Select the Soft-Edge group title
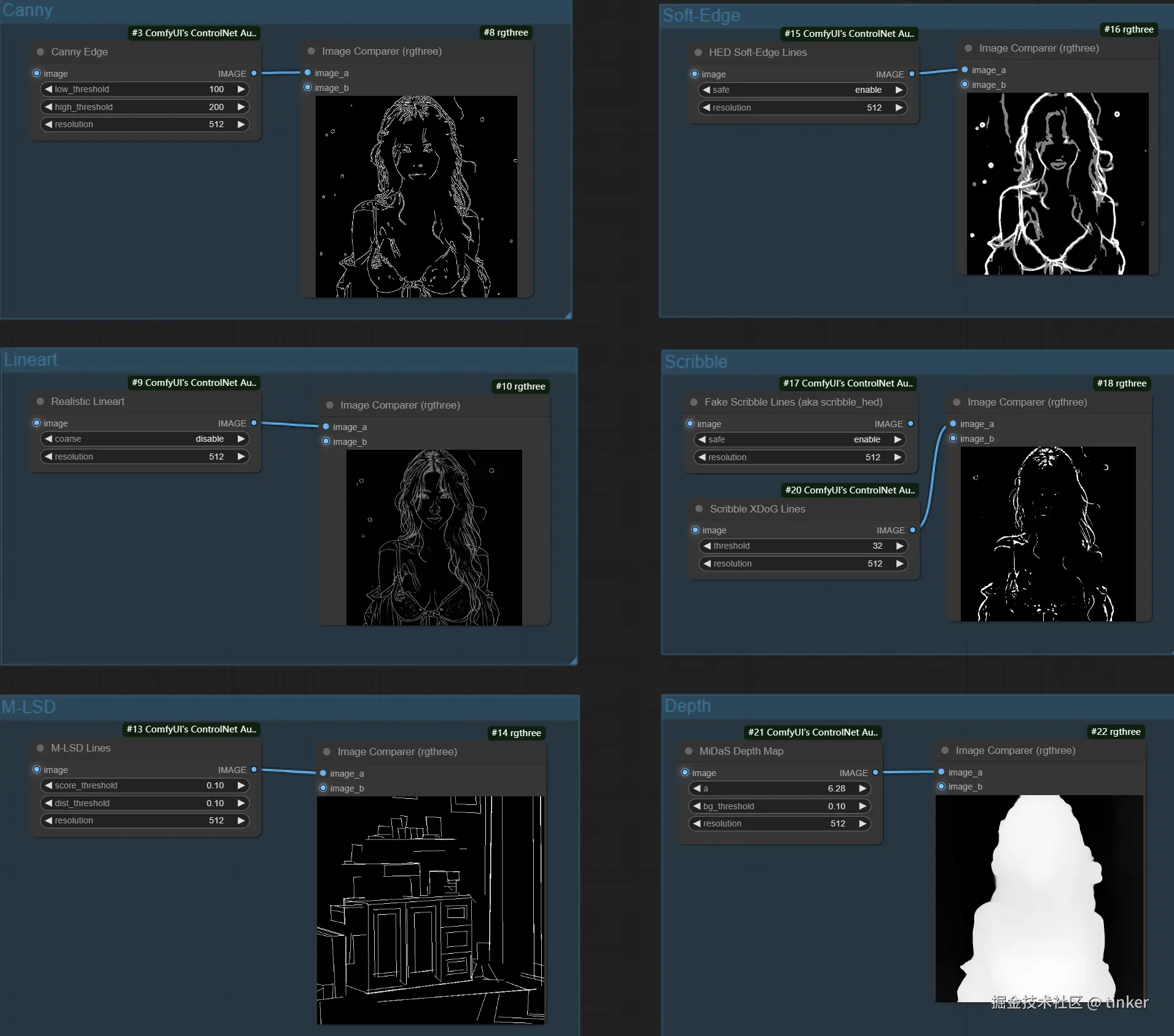 (x=701, y=16)
